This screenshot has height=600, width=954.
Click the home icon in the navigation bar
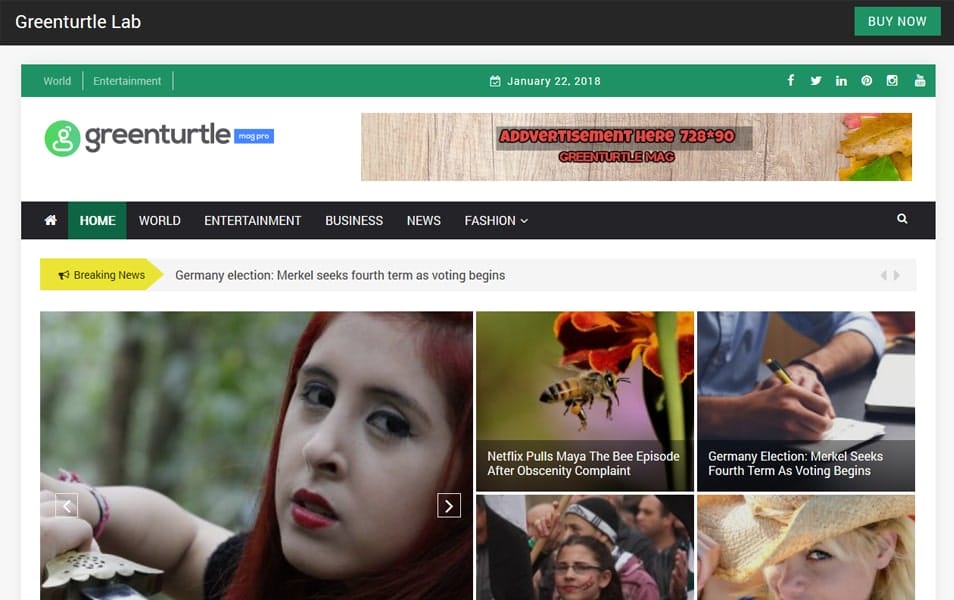point(48,220)
